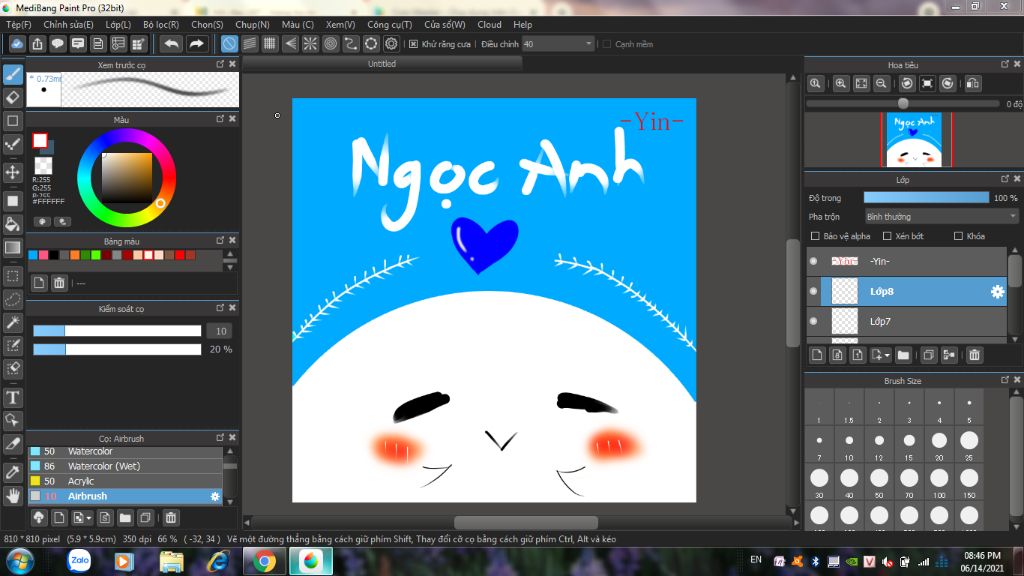Screen dimensions: 1024x576
Task: Enable the Xén bớt checkbox
Action: click(x=887, y=236)
